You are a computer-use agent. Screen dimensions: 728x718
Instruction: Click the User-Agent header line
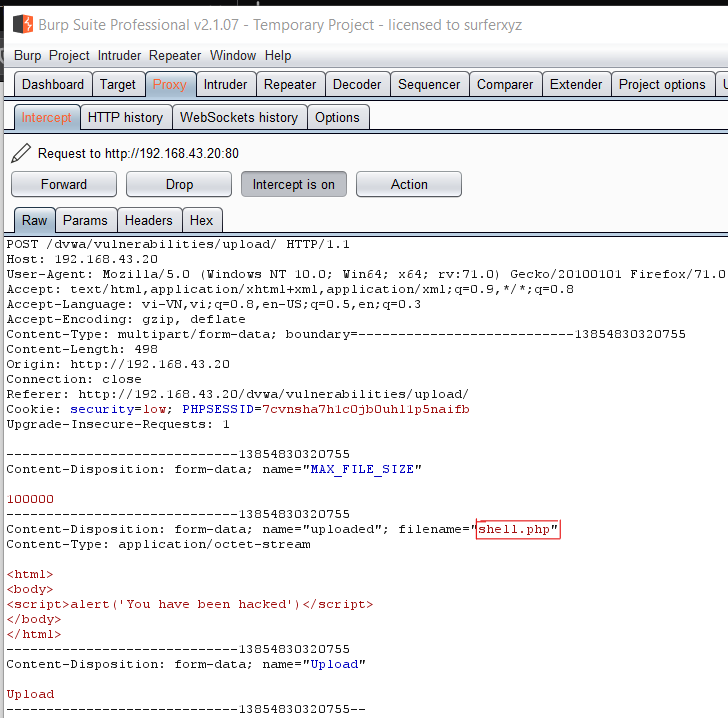[366, 274]
